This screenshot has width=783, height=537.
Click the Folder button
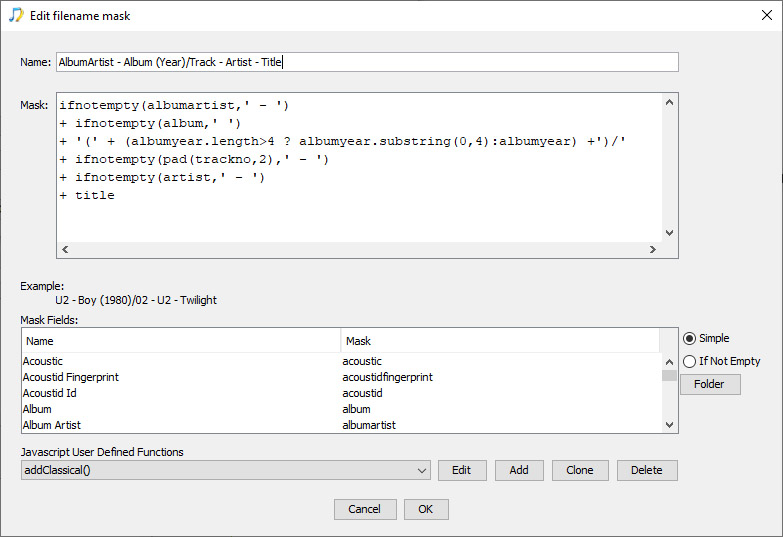point(710,384)
